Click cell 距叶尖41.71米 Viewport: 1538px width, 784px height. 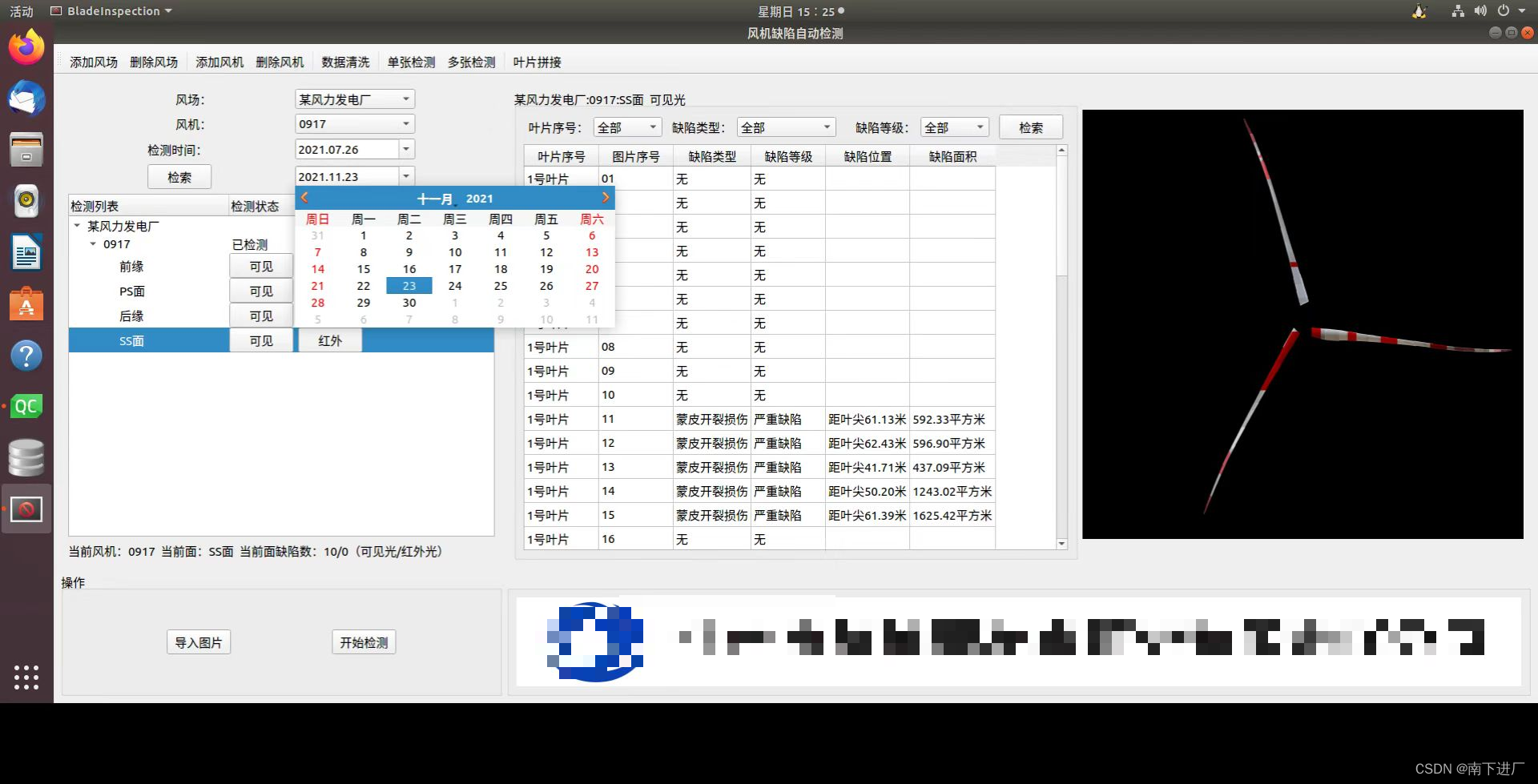(x=868, y=467)
